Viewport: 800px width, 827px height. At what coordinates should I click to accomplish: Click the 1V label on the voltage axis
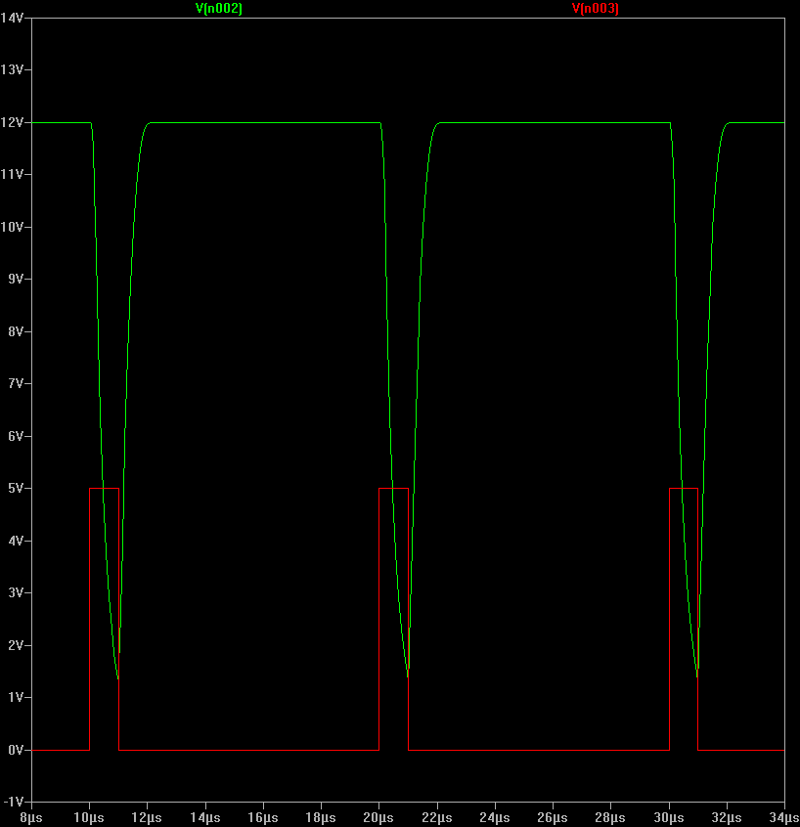click(x=16, y=697)
